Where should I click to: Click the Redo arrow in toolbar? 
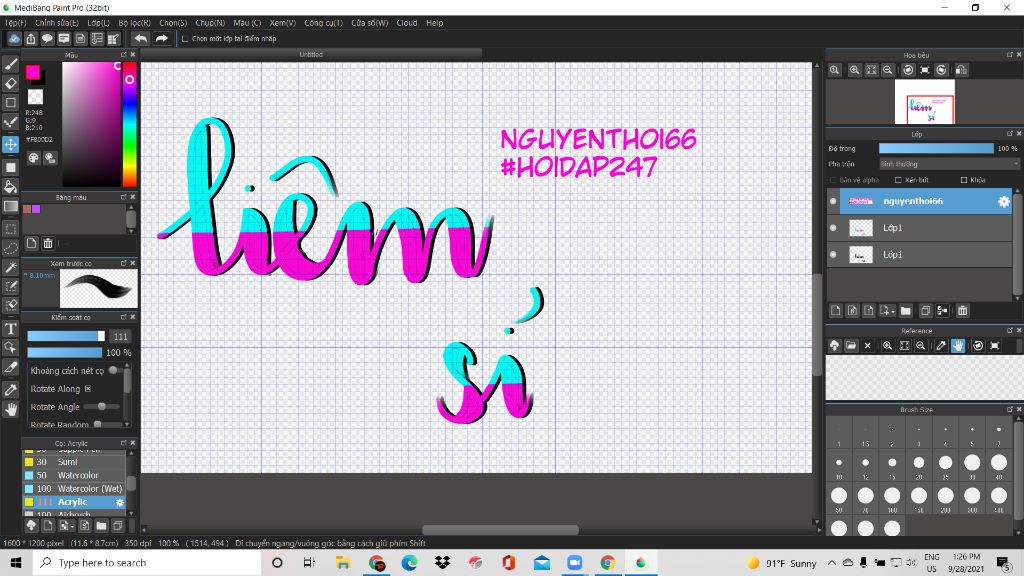[x=161, y=39]
